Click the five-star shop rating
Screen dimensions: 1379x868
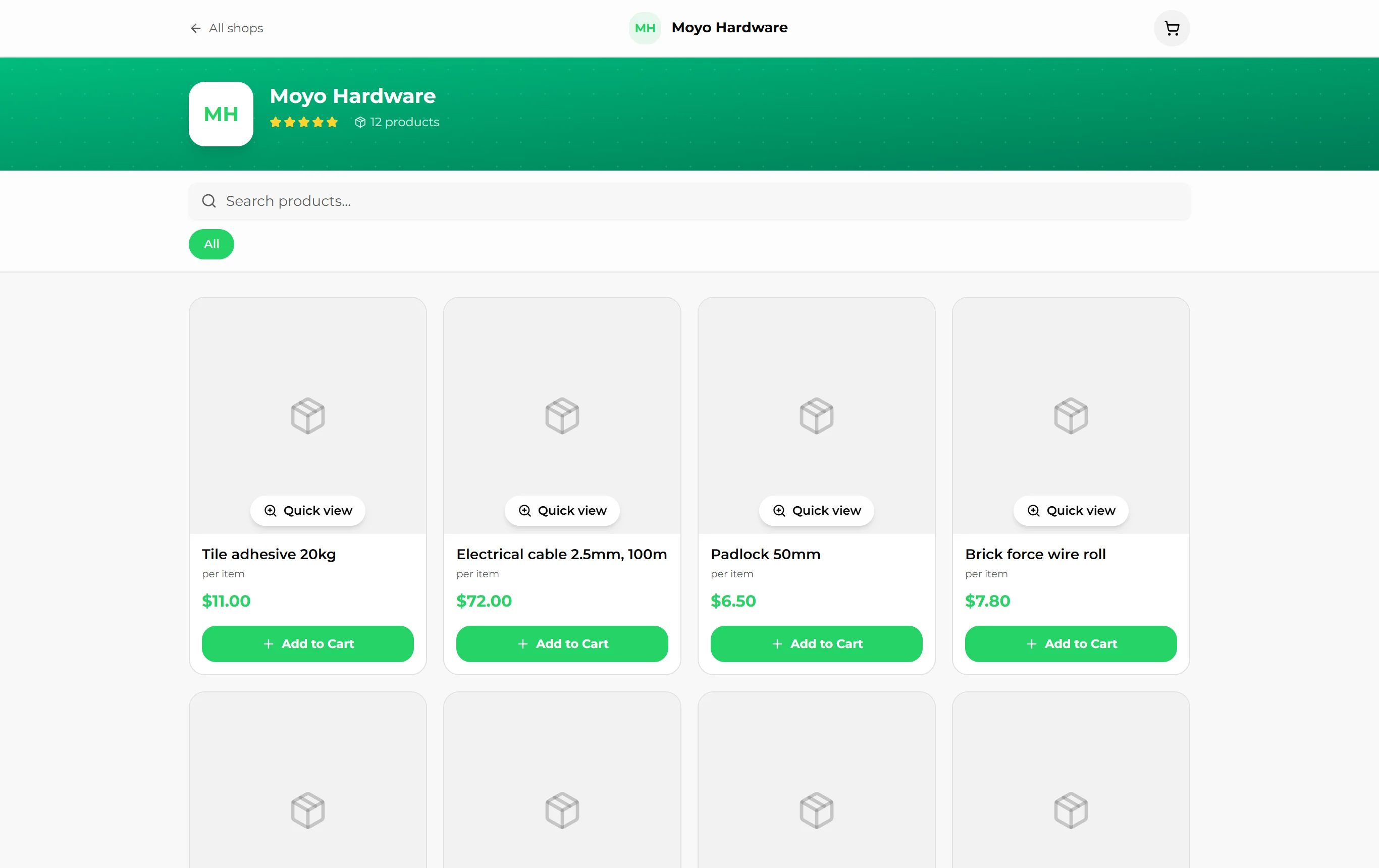pos(303,122)
